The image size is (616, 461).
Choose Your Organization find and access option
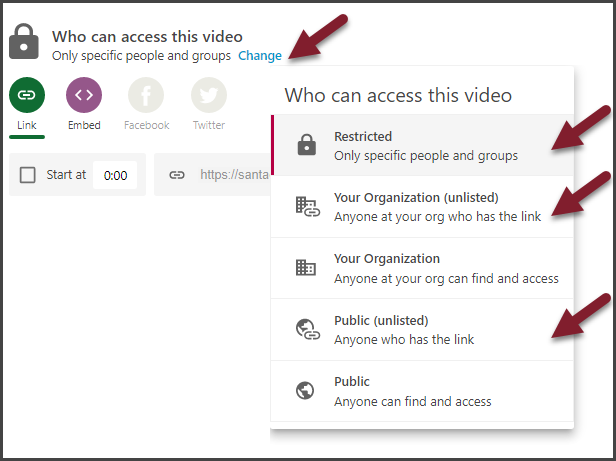point(422,268)
